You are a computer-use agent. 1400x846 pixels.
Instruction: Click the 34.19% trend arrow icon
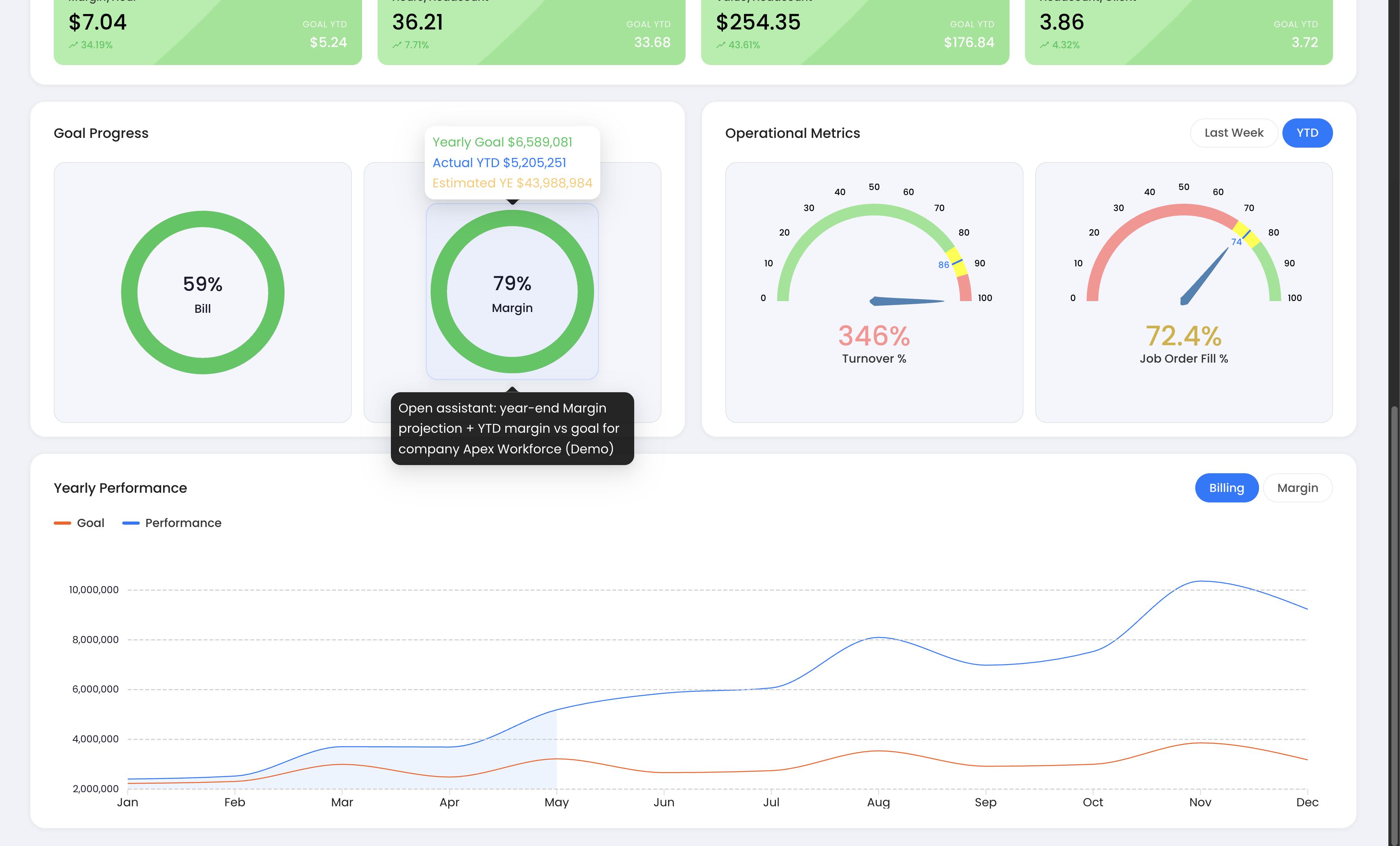[x=73, y=45]
